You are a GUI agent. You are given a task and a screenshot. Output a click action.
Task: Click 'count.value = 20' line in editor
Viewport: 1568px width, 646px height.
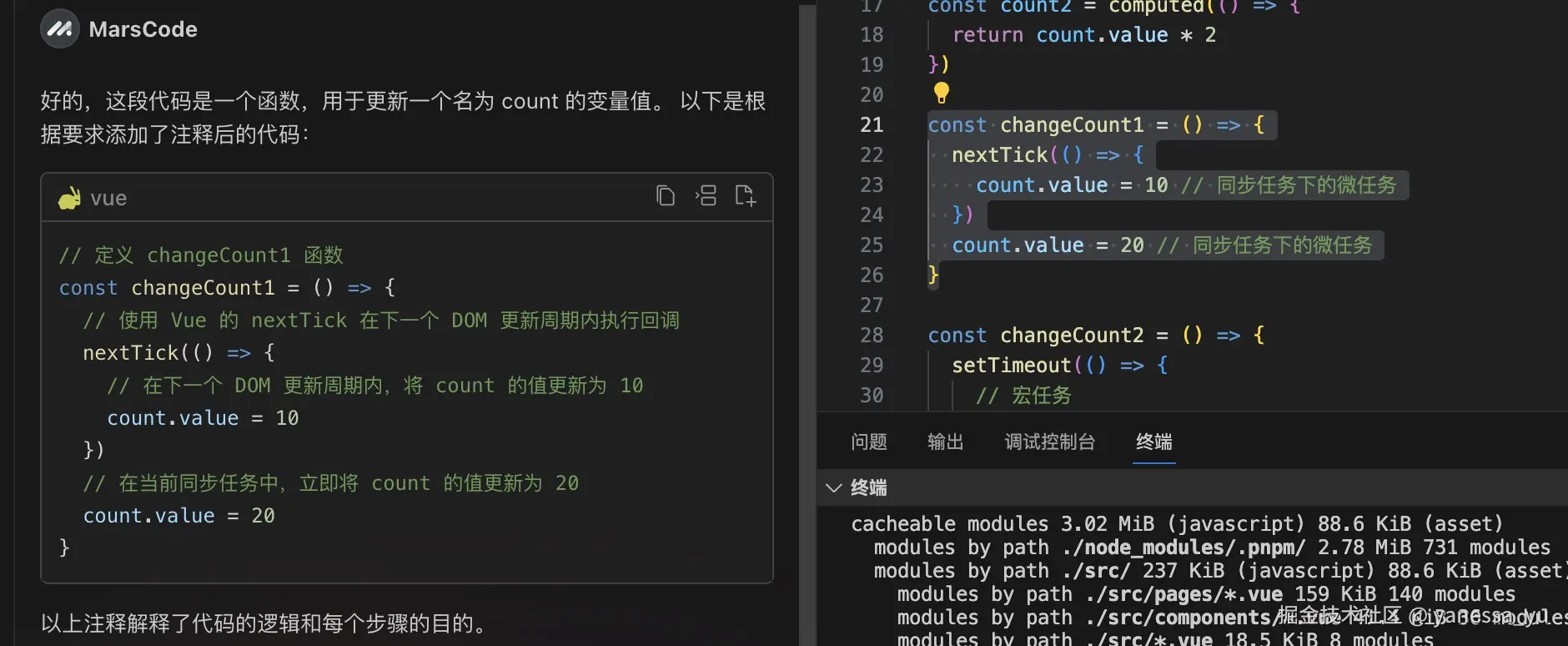coord(1162,245)
